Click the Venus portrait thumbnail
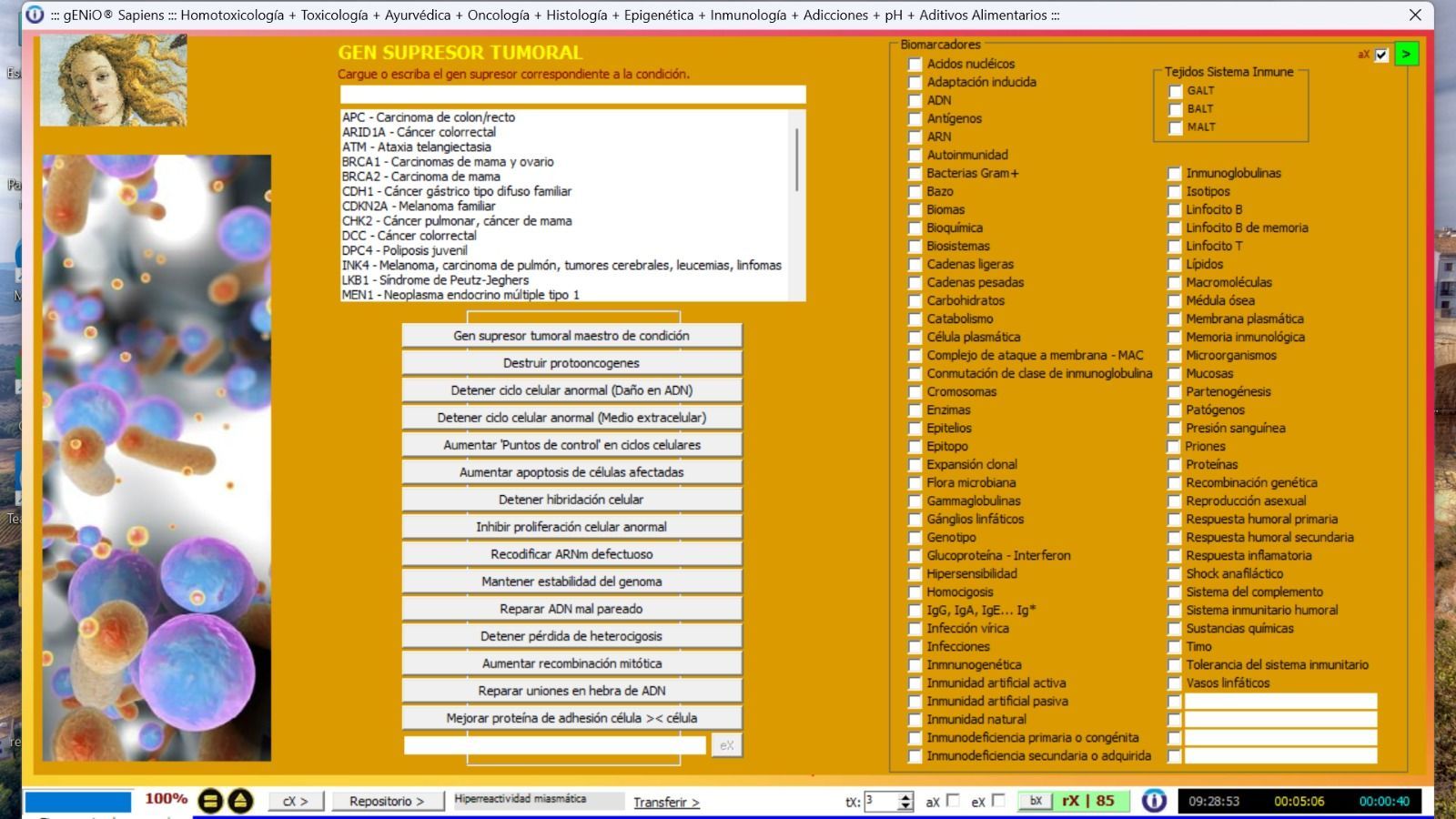 point(114,81)
